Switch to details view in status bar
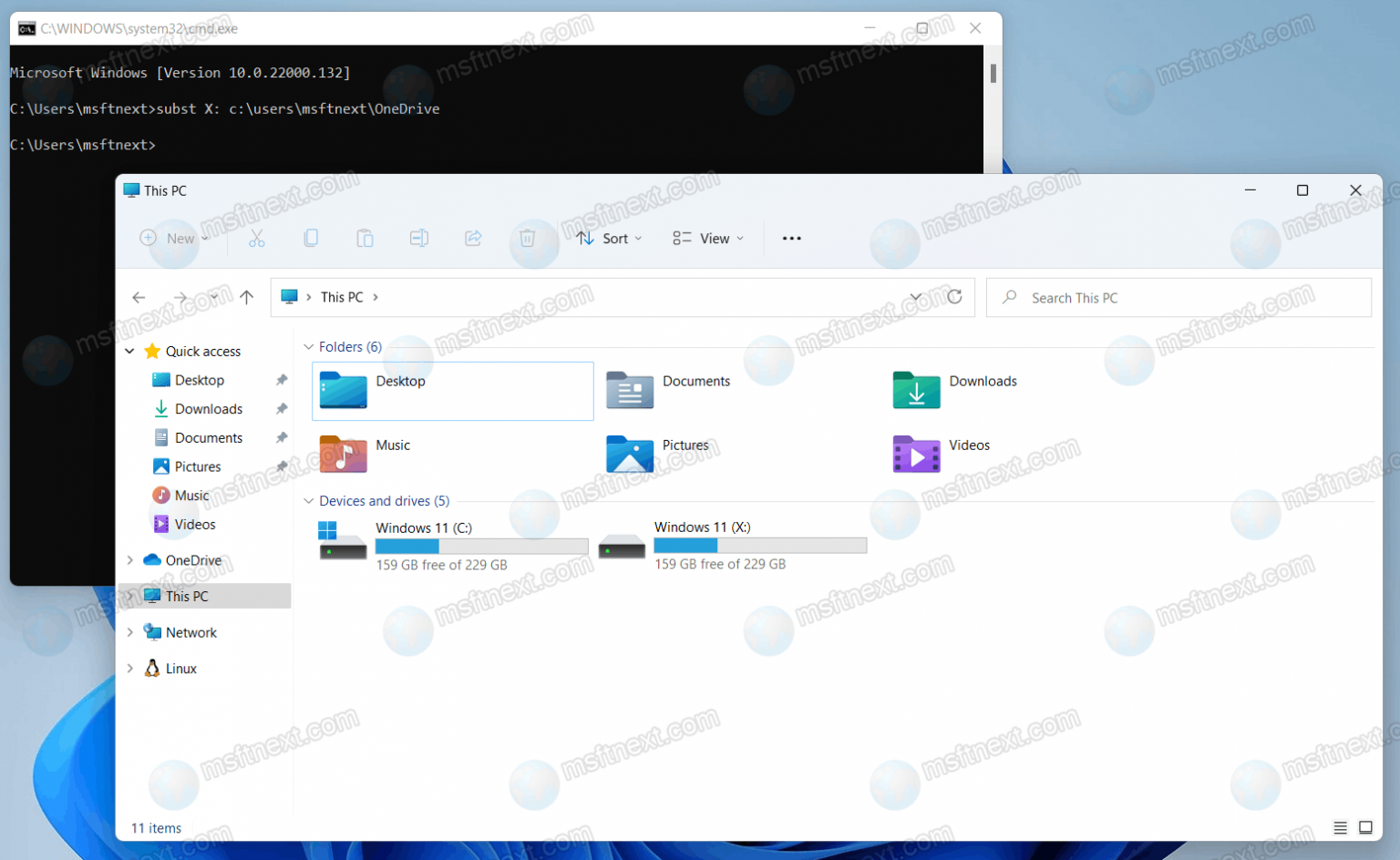This screenshot has width=1400, height=860. point(1341,828)
